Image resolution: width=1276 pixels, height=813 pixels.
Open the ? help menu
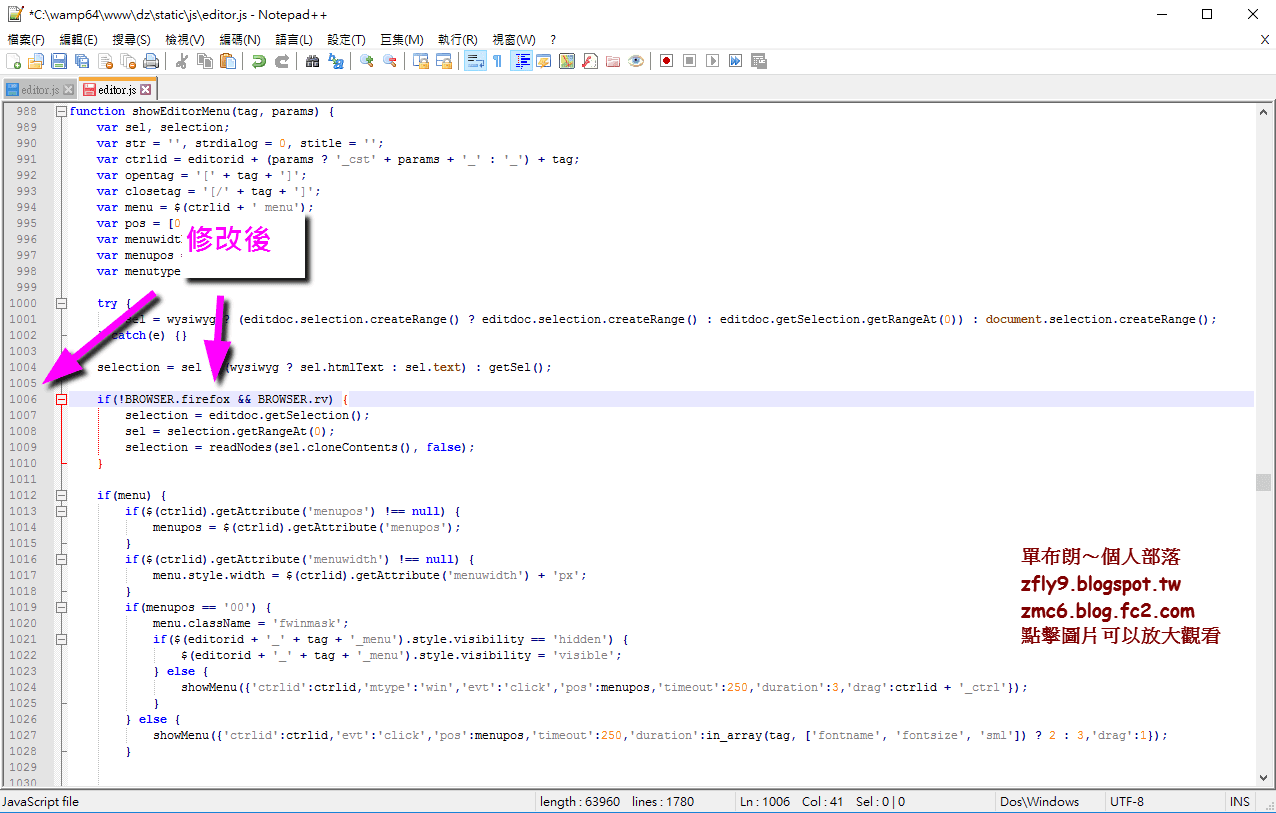[553, 39]
